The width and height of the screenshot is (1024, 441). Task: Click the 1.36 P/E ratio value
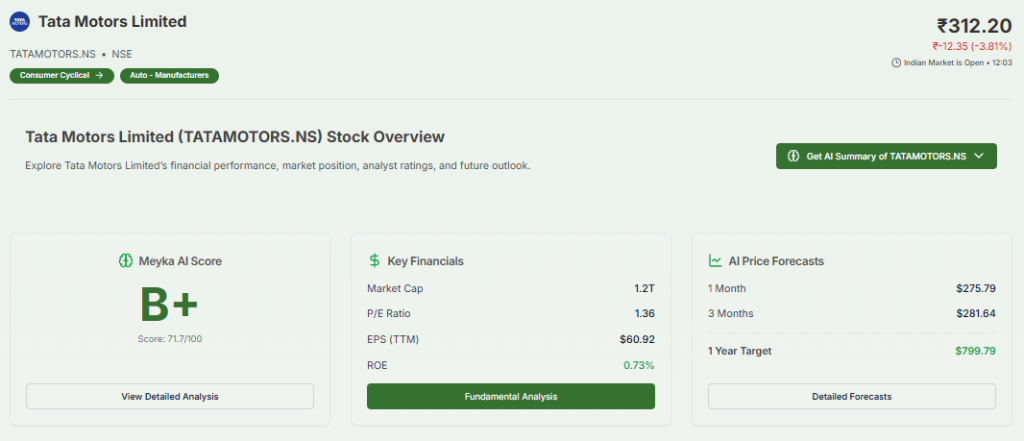645,314
